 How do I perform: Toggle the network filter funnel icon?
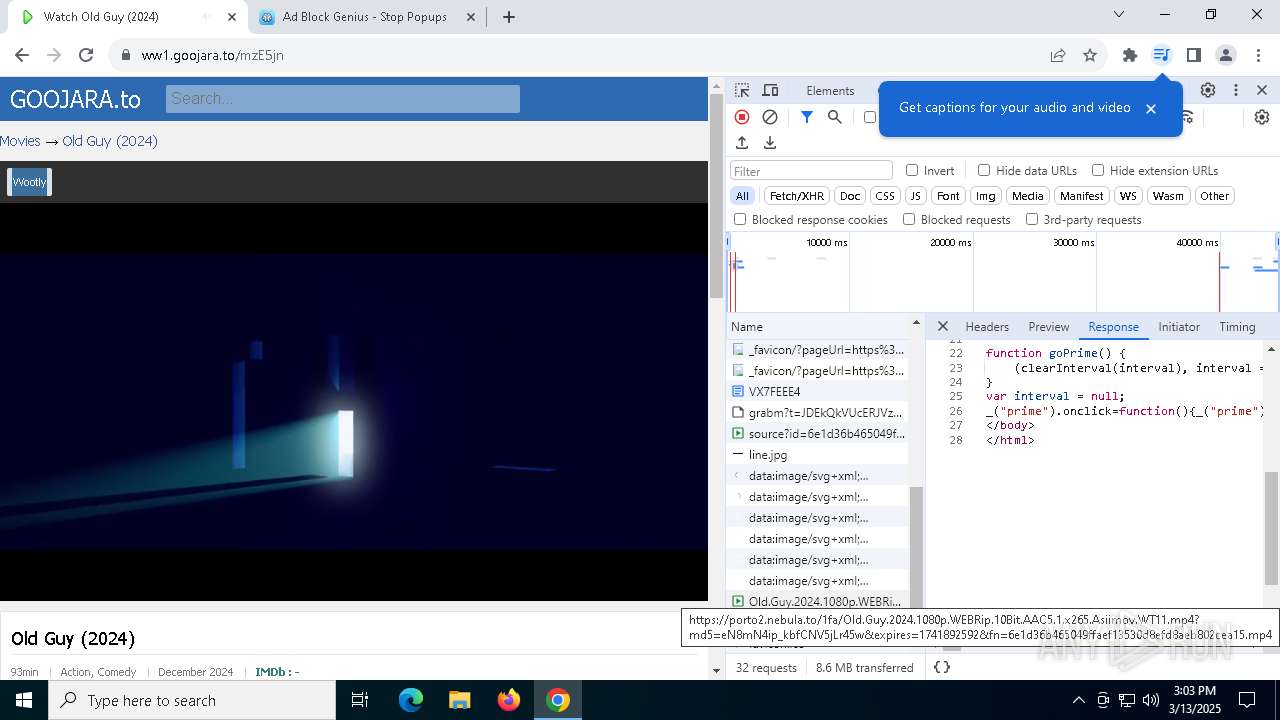click(x=807, y=117)
